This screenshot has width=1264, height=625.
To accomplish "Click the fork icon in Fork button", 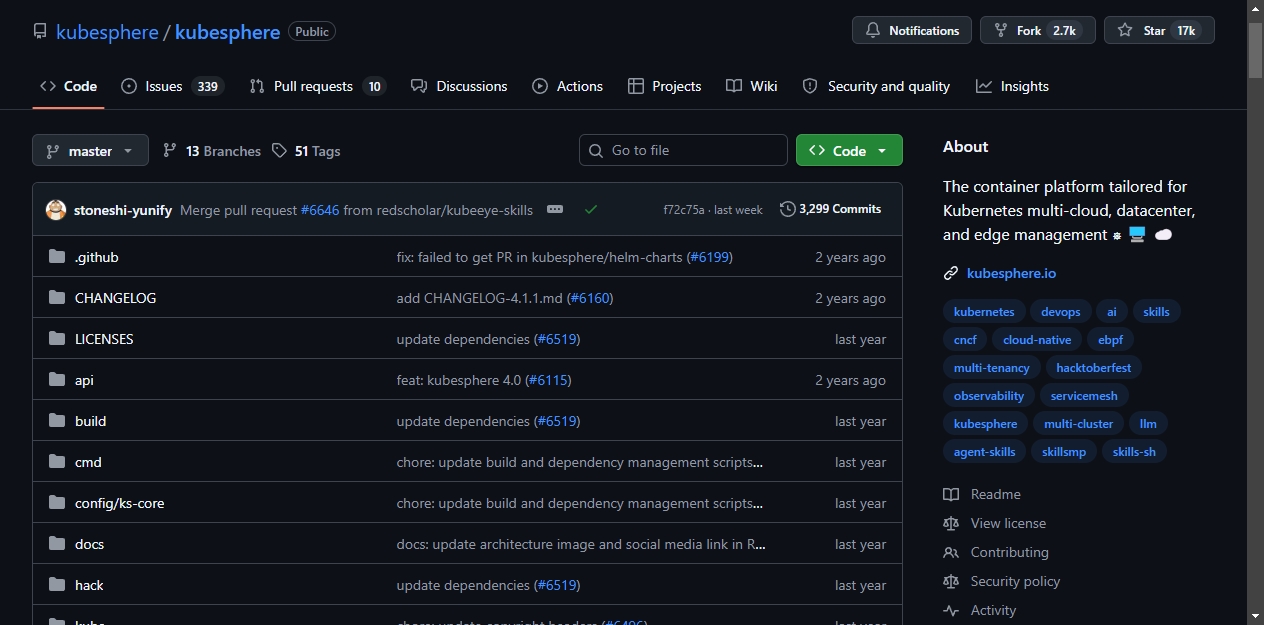I will [1001, 31].
